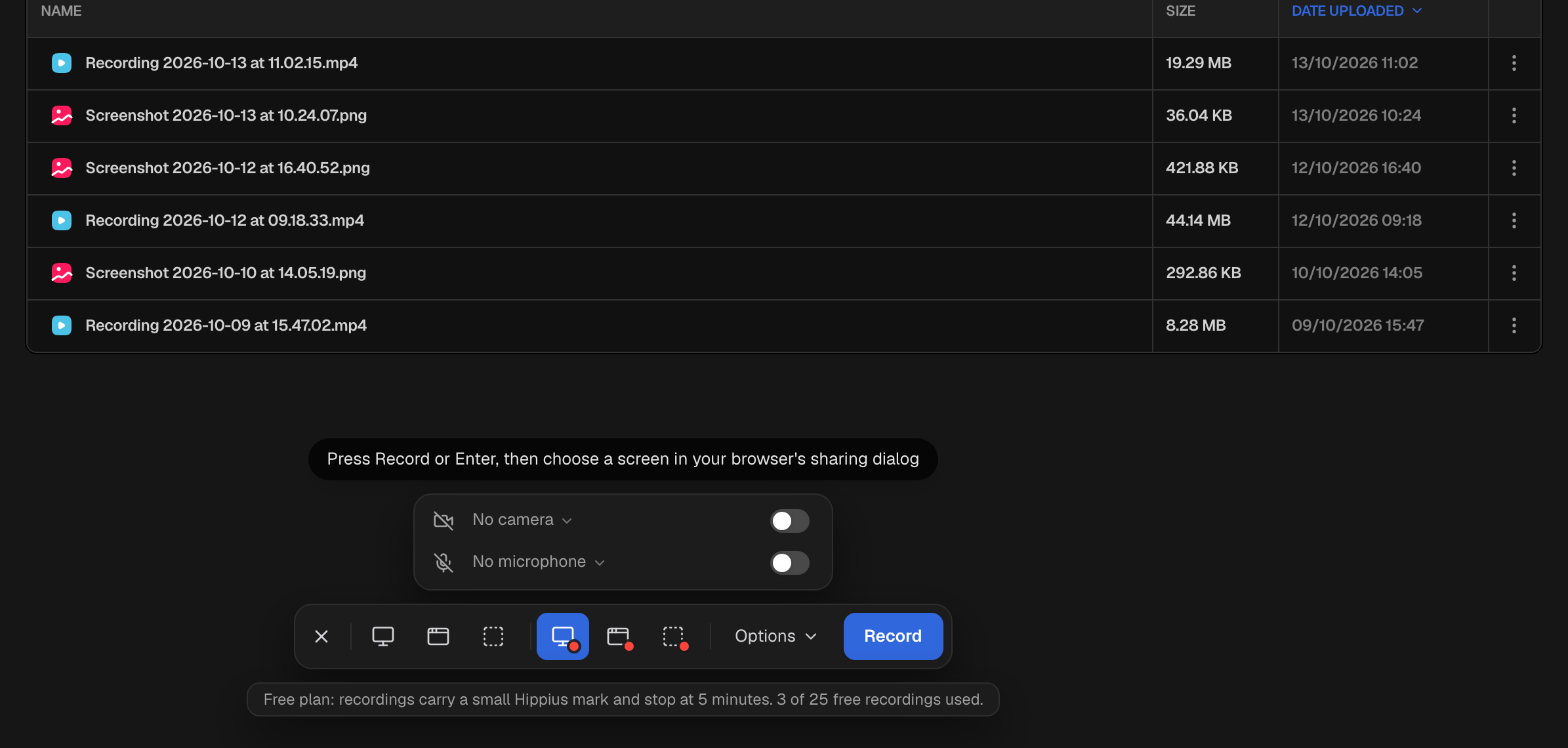Click the disabled camera icon
The image size is (1568, 748).
444,520
